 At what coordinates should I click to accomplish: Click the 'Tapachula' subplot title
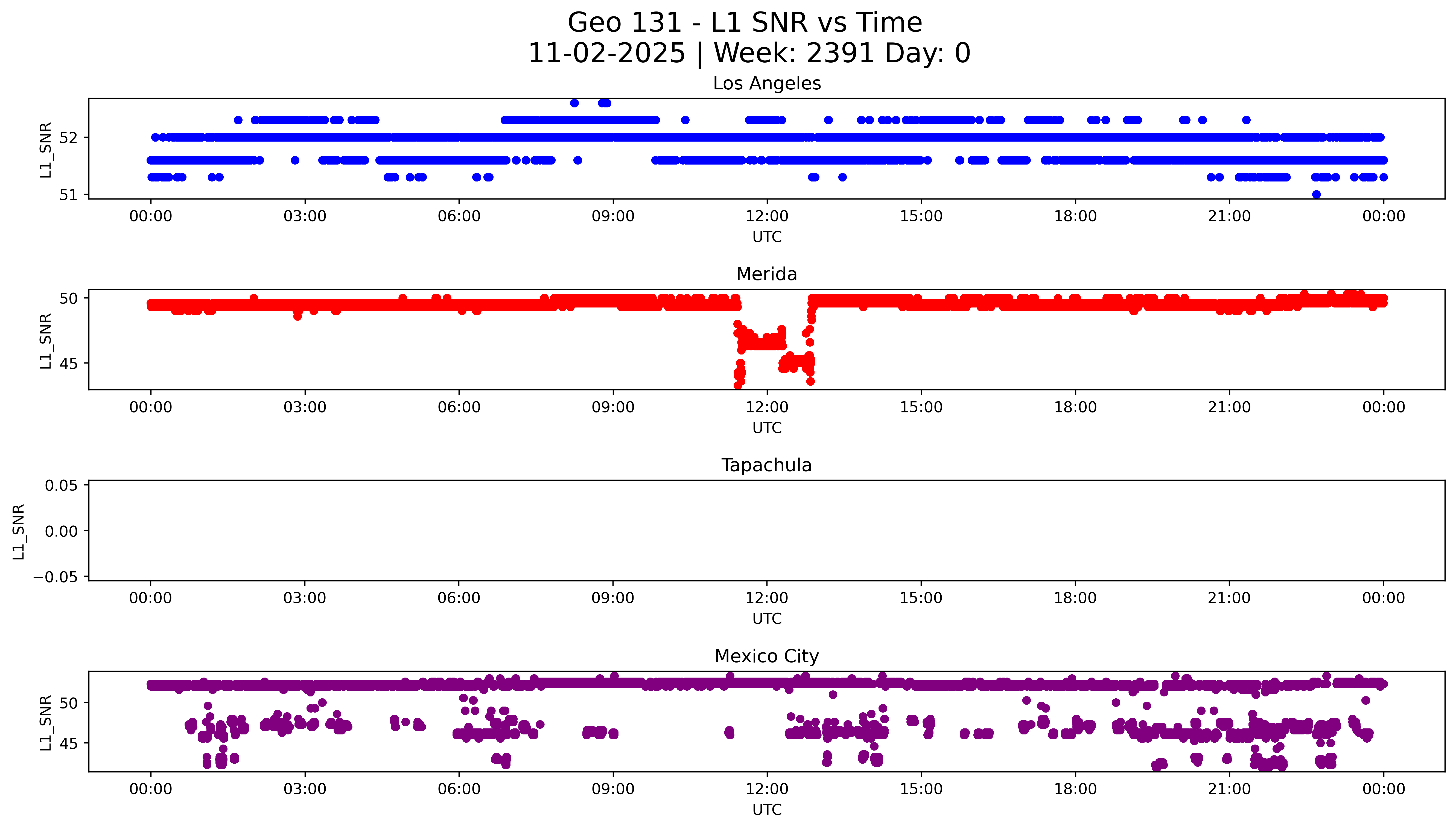point(766,465)
